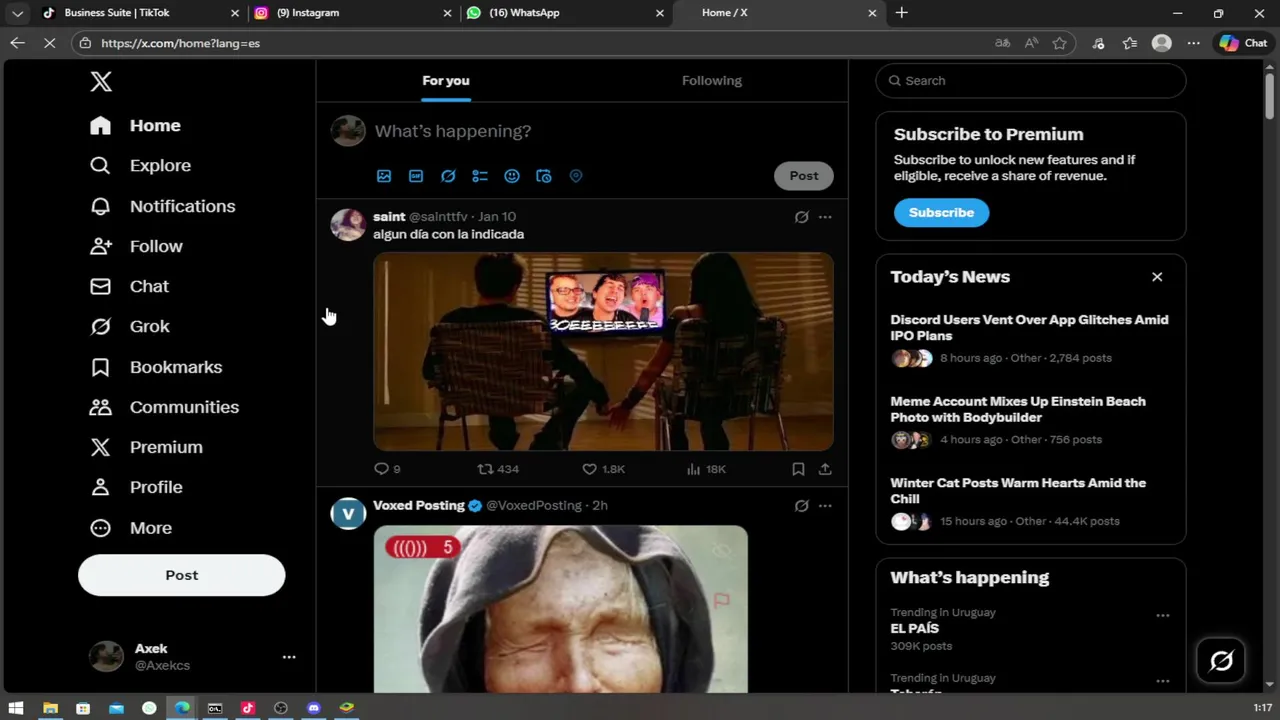Open browser tab actions dropdown arrow
This screenshot has width=1280, height=720.
(x=17, y=13)
